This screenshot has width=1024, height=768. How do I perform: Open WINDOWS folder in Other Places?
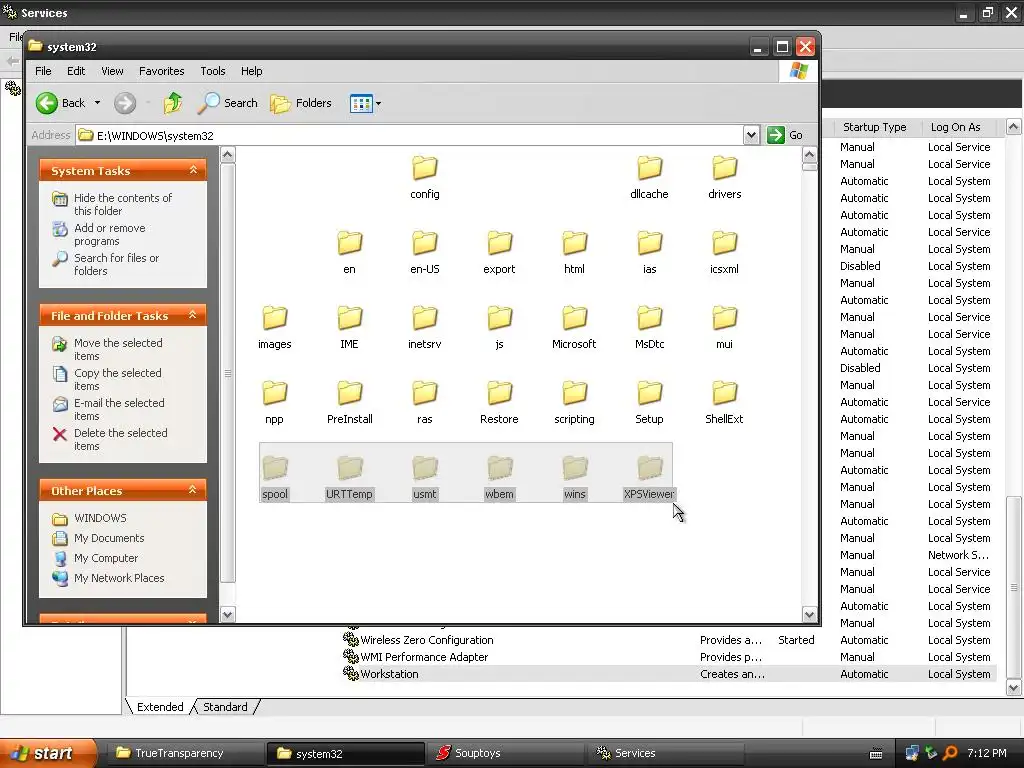100,518
